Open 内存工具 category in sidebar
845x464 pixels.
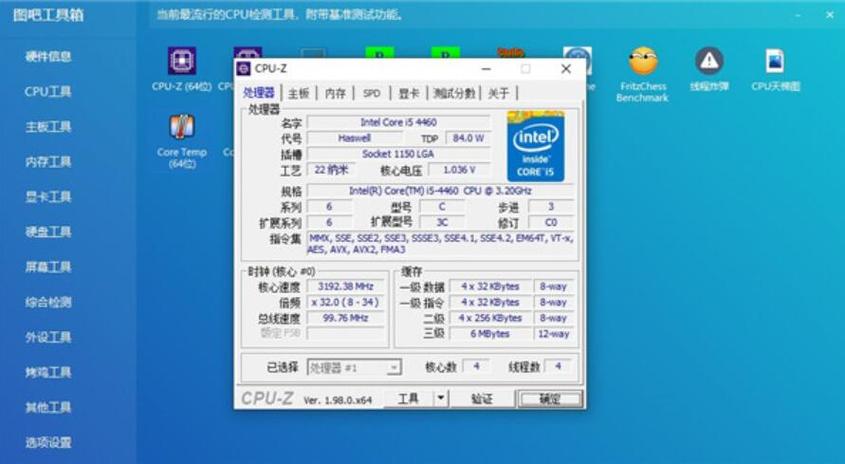[x=48, y=162]
